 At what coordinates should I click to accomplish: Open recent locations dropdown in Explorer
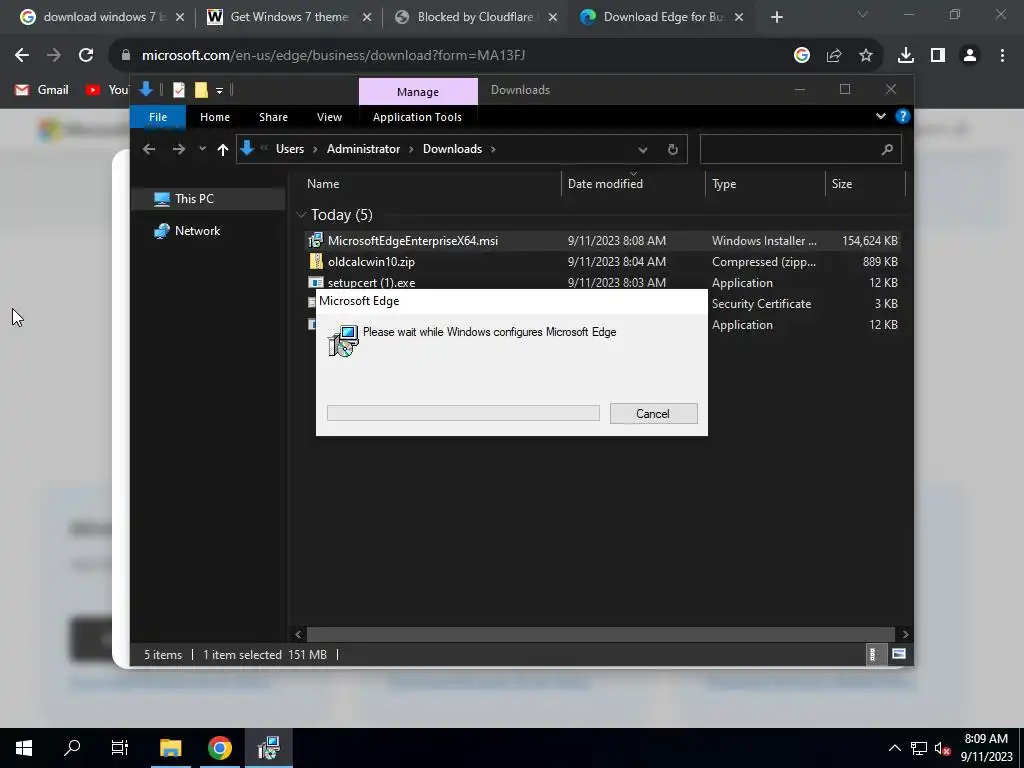(202, 149)
